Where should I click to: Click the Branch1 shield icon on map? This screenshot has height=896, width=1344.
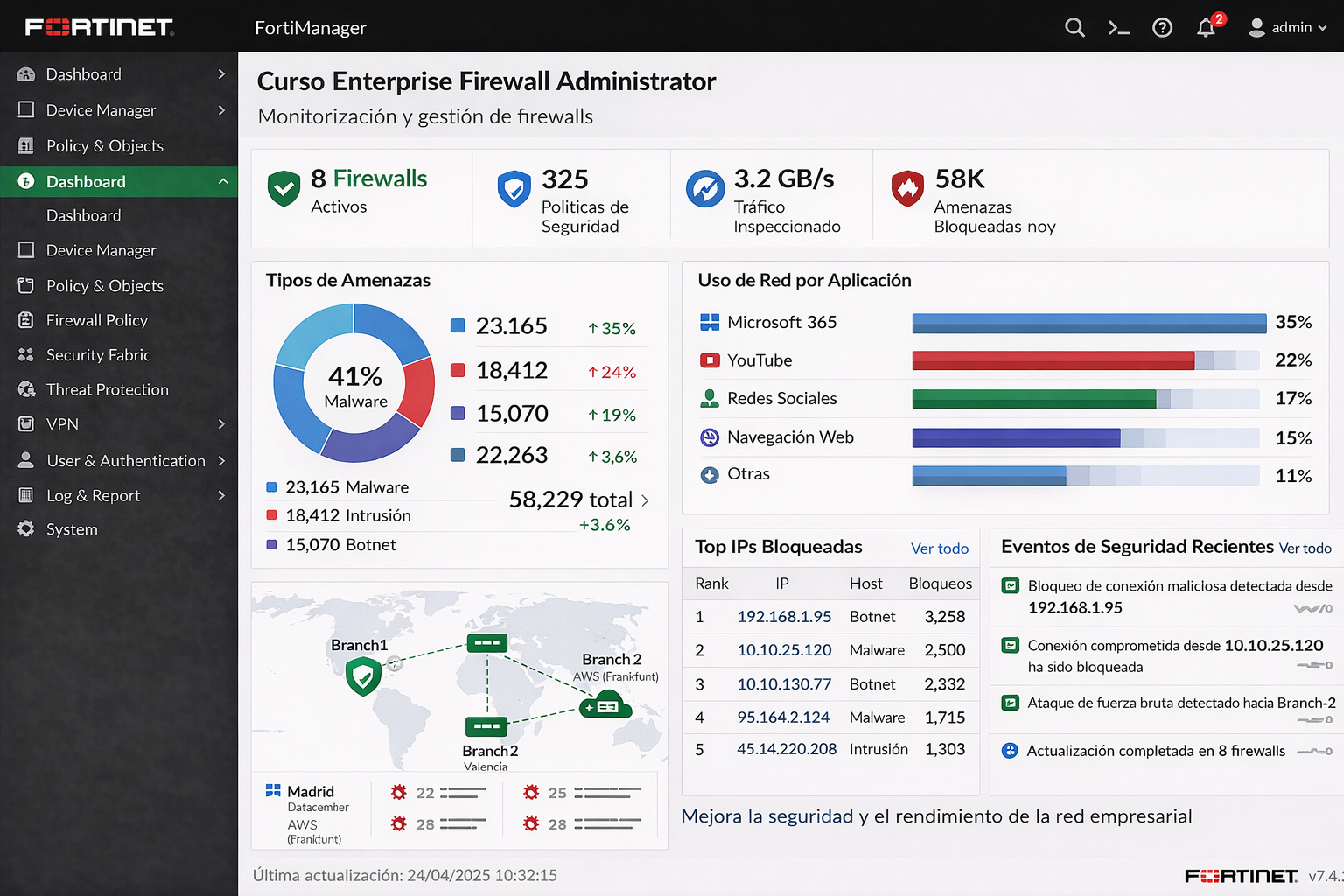coord(363,676)
